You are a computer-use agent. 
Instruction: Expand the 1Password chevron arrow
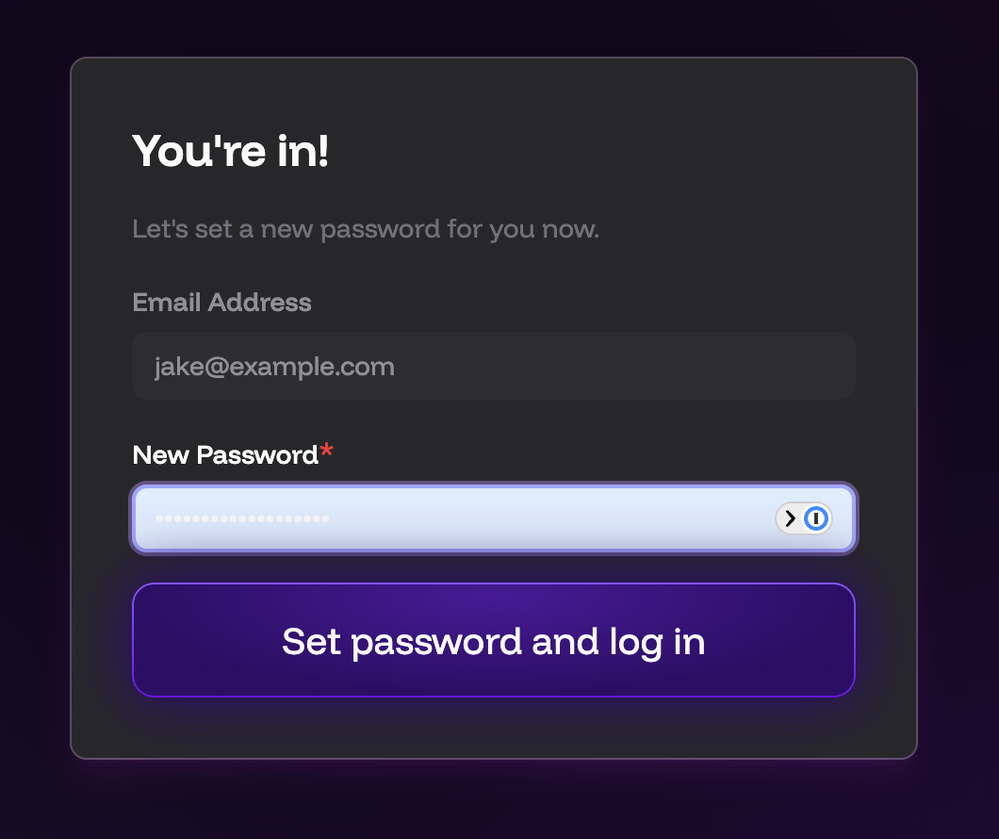790,518
